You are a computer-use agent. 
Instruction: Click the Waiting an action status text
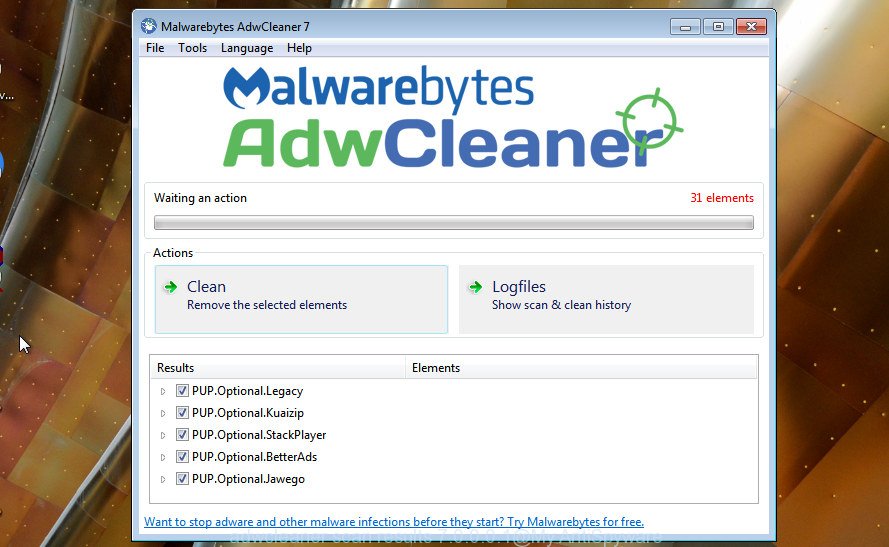(x=200, y=198)
